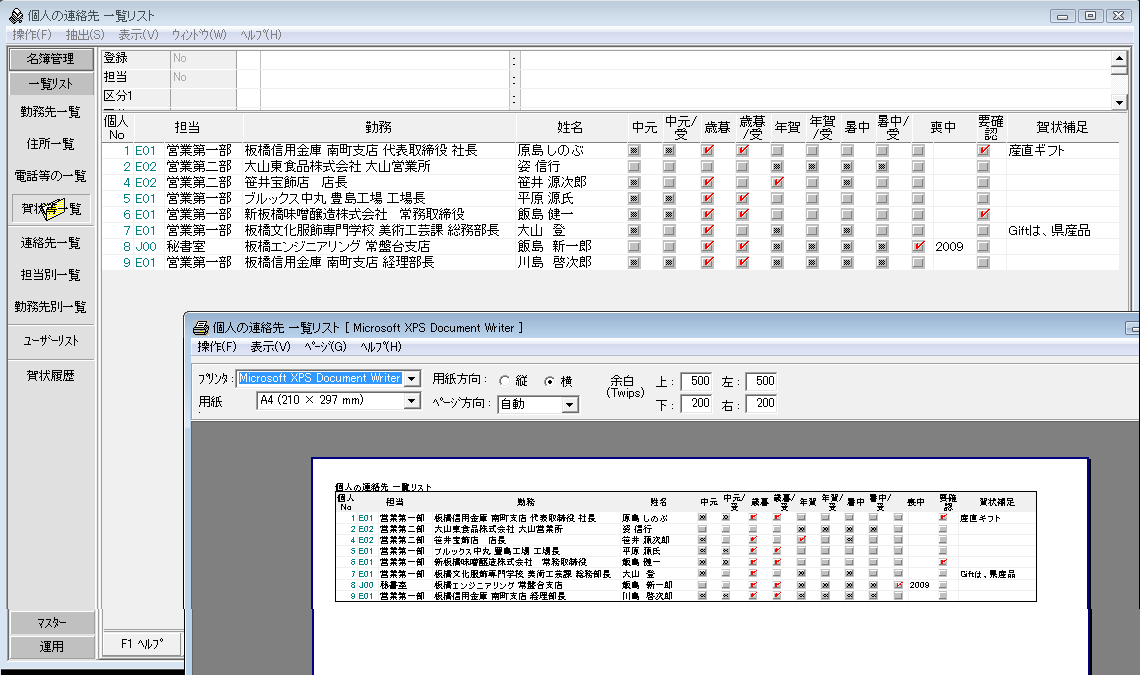Uncheck 喪中 checkbox in 飯島 新一郎 row
Image resolution: width=1140 pixels, height=675 pixels.
[918, 247]
